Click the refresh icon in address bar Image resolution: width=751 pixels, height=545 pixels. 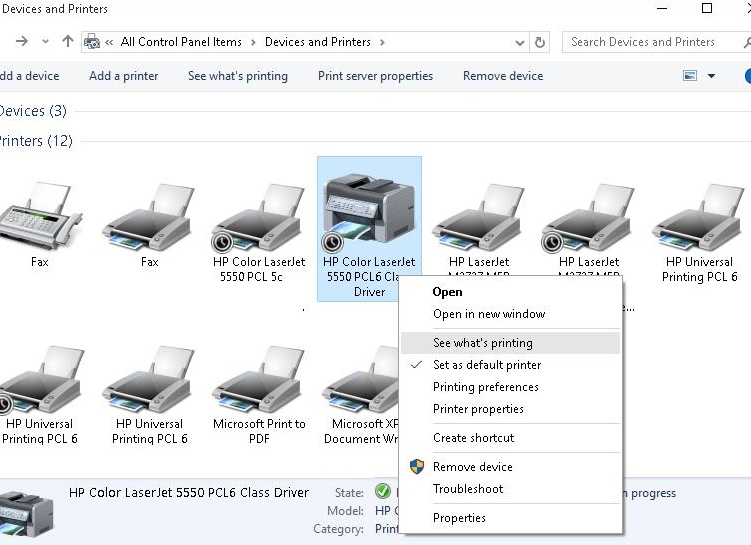tap(540, 42)
